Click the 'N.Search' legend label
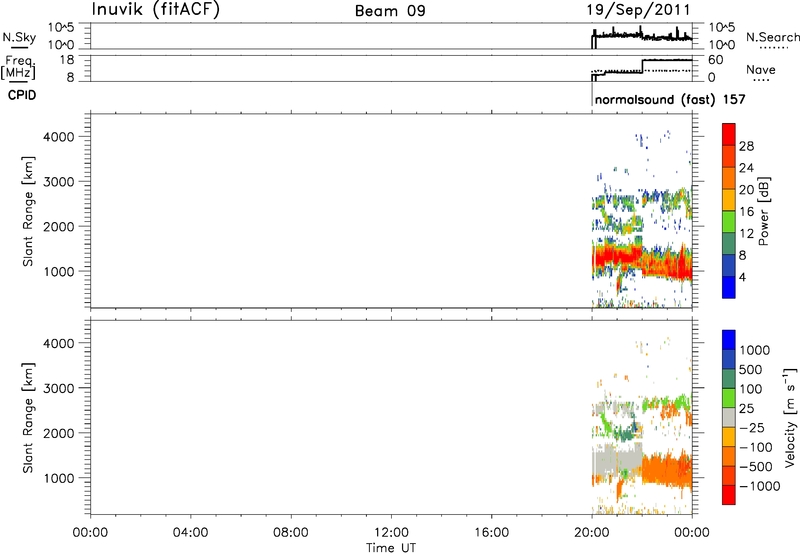Viewport: 800px width, 554px height. 772,37
